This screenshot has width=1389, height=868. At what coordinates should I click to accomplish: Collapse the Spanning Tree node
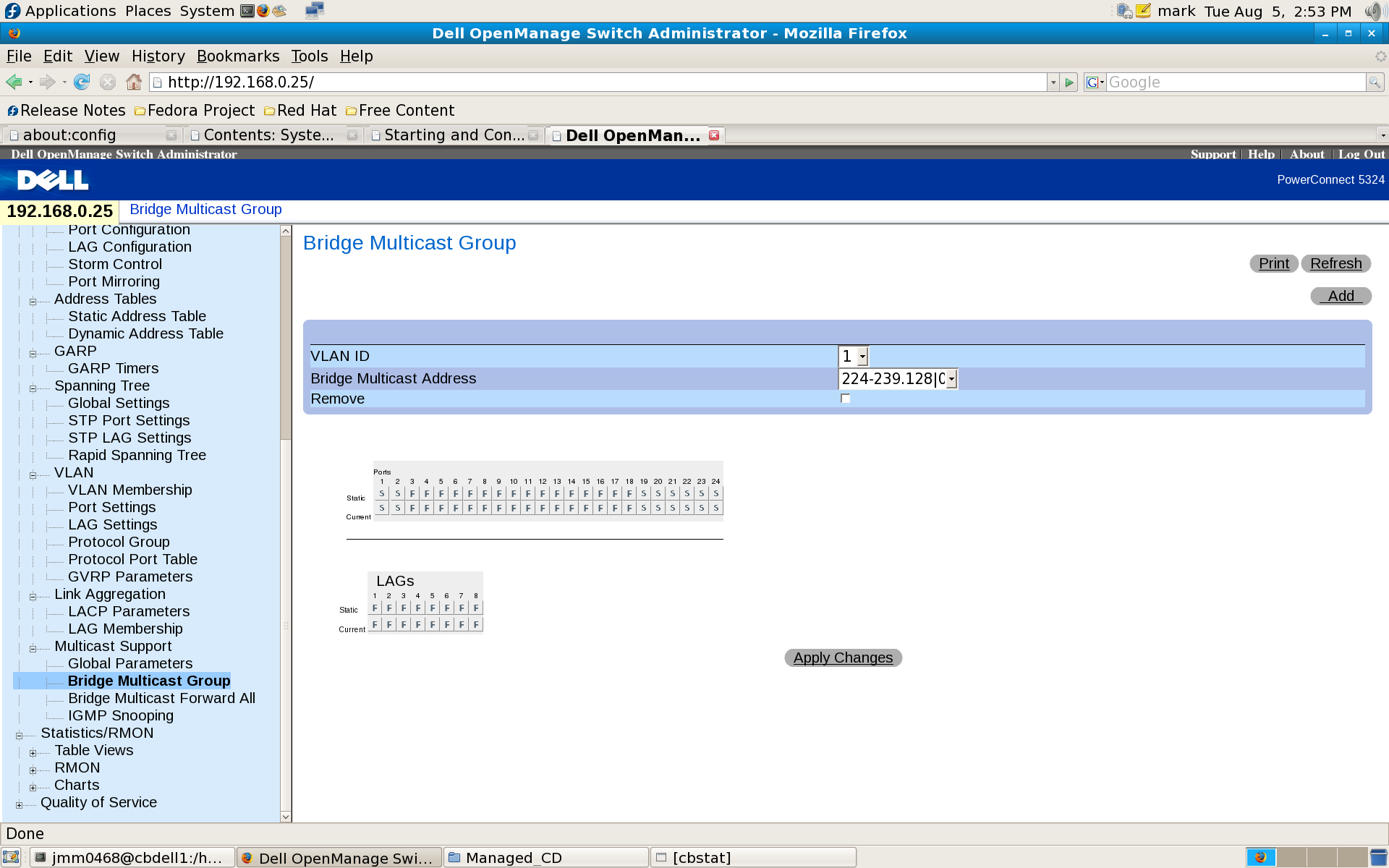click(33, 388)
